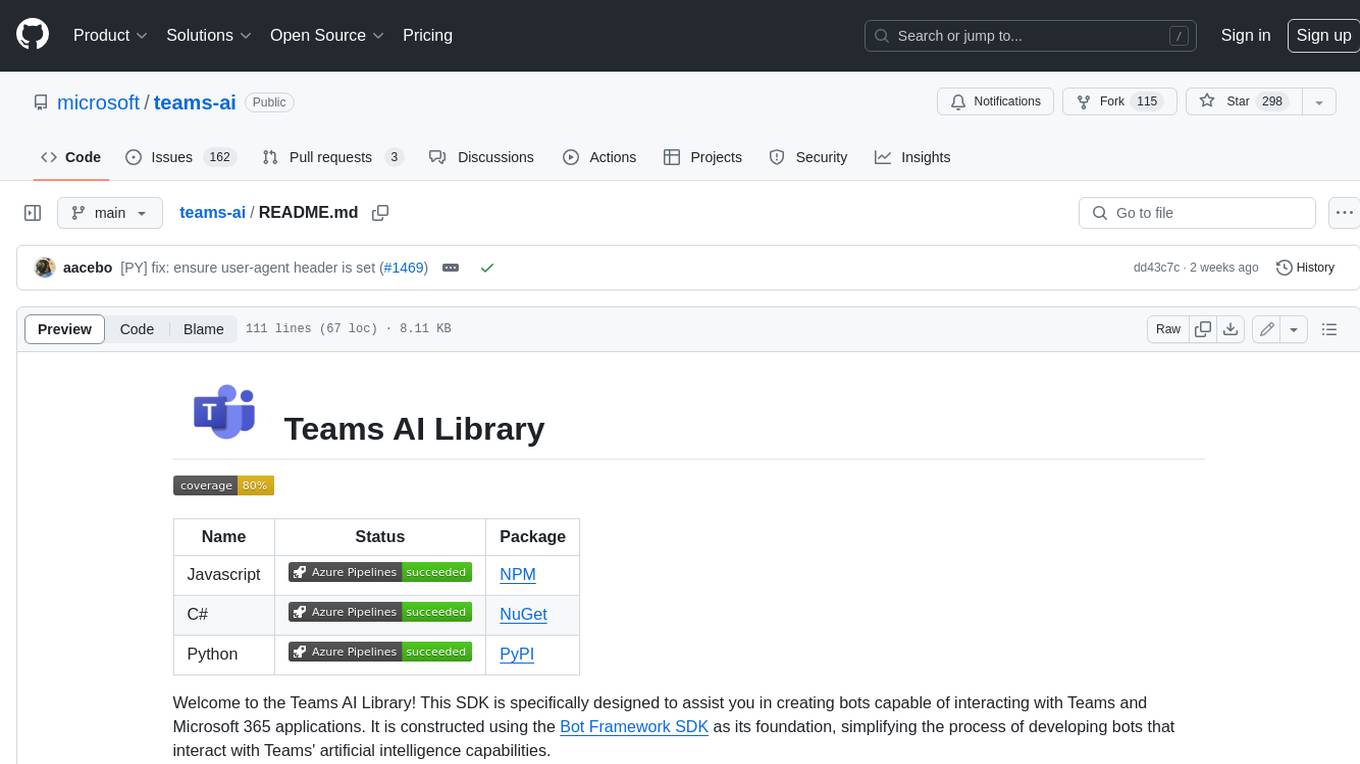Click Sign in
This screenshot has height=764, width=1360.
[1245, 35]
